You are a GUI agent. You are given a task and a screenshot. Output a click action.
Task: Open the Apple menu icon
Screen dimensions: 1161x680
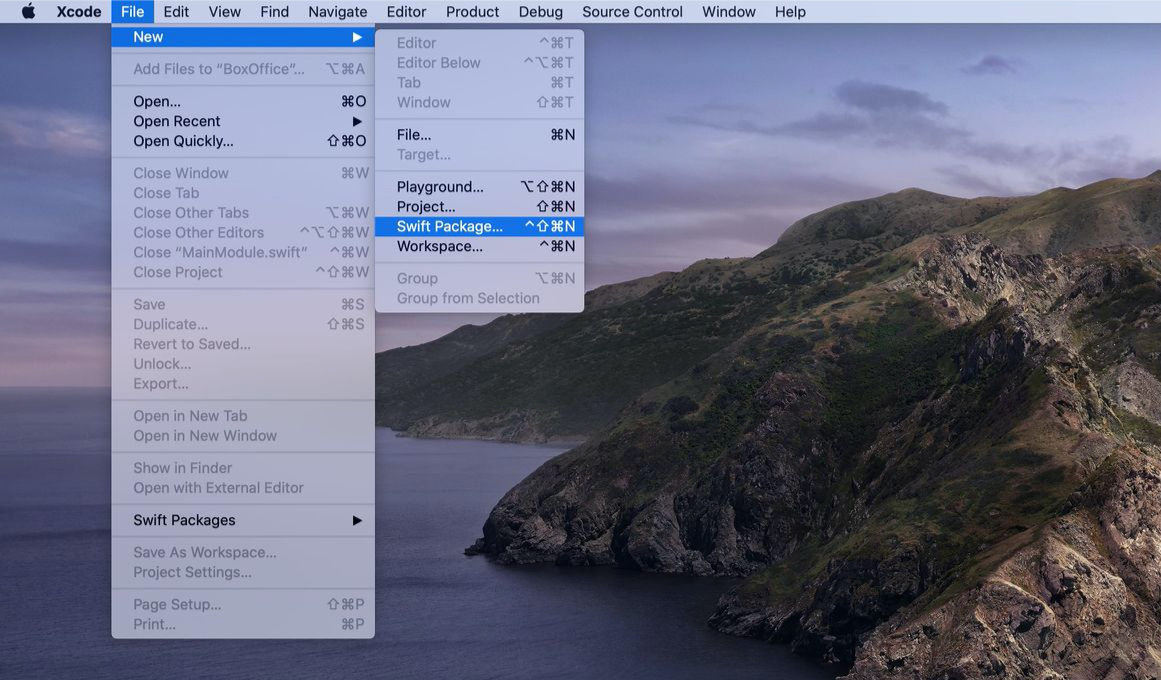[x=28, y=11]
